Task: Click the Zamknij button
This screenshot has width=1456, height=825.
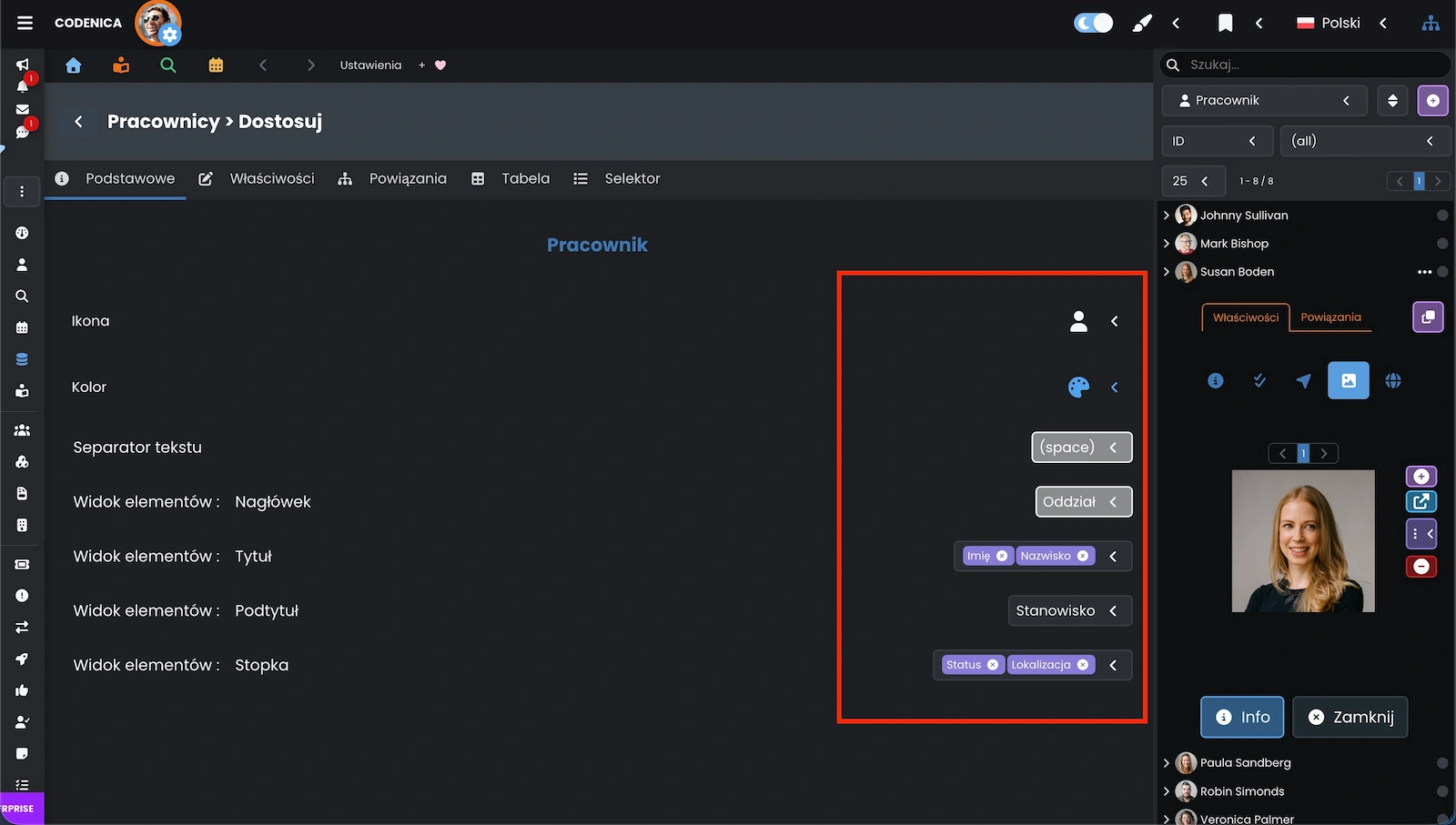Action: pos(1350,717)
